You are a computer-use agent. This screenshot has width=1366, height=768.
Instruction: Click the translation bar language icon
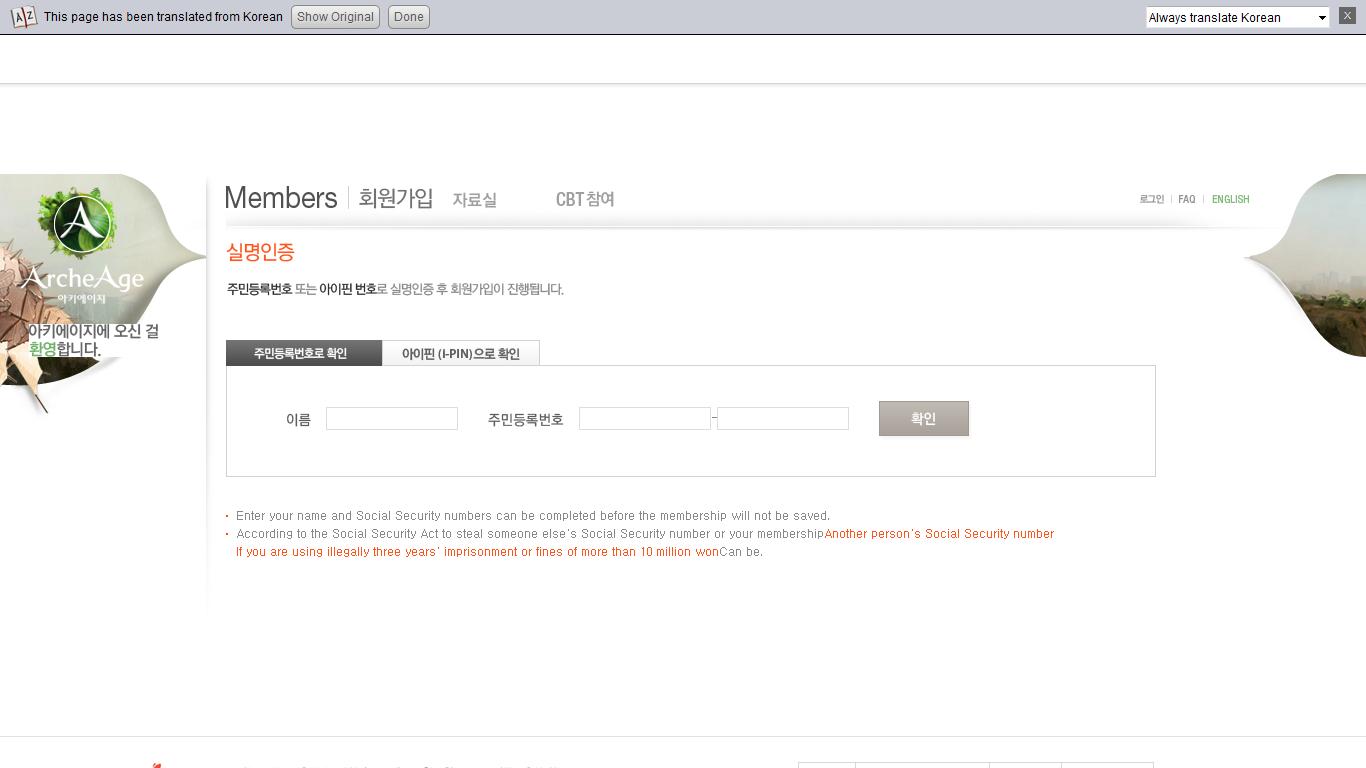point(23,17)
